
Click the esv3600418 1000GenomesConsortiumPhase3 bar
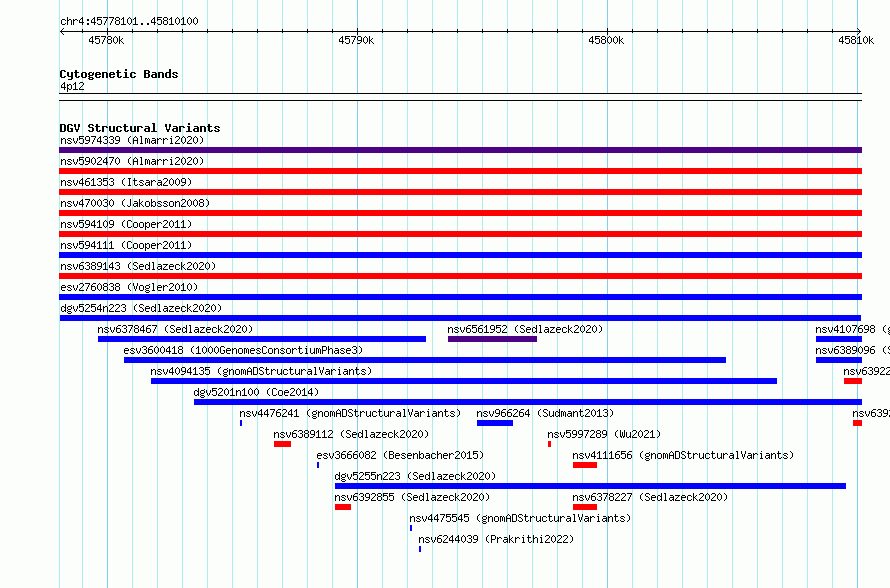[x=425, y=360]
